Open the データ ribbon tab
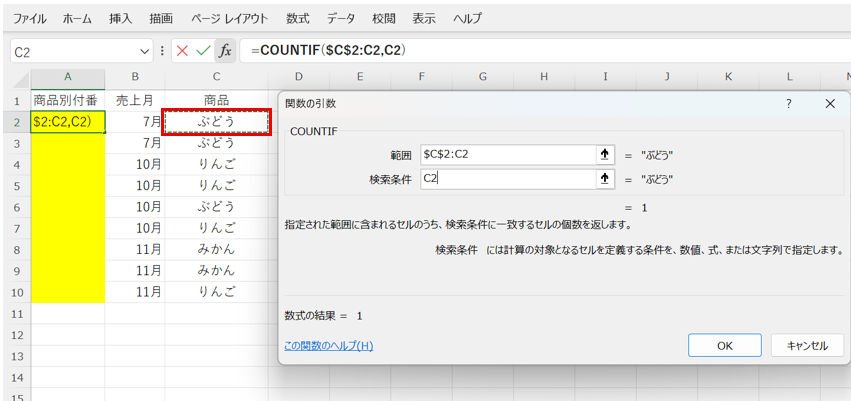This screenshot has height=401, width=851. pyautogui.click(x=340, y=18)
